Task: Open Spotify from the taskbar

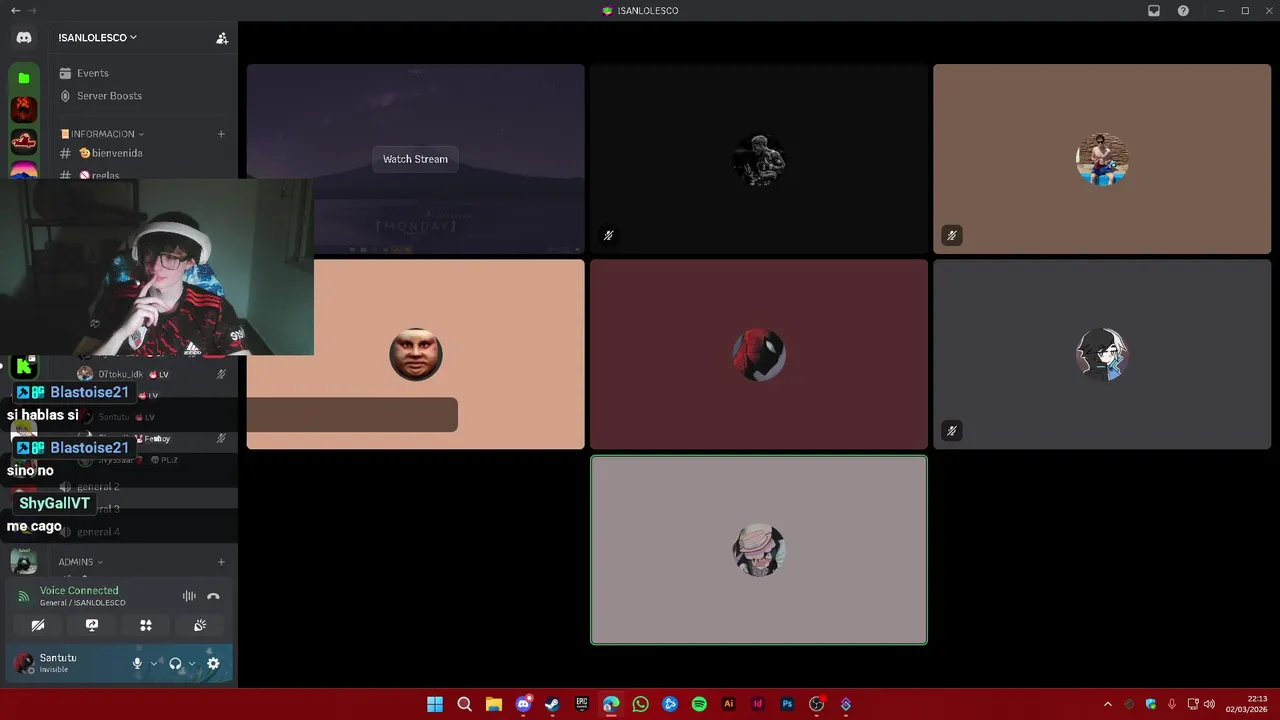Action: pyautogui.click(x=699, y=704)
